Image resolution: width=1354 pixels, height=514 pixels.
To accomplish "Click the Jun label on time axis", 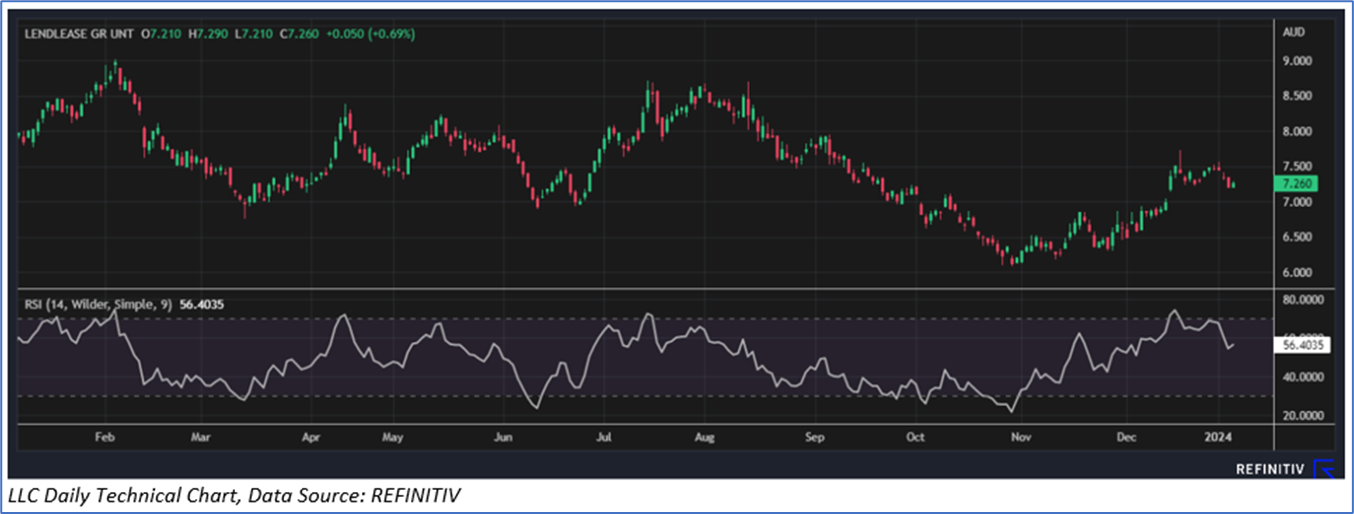I will (x=503, y=438).
